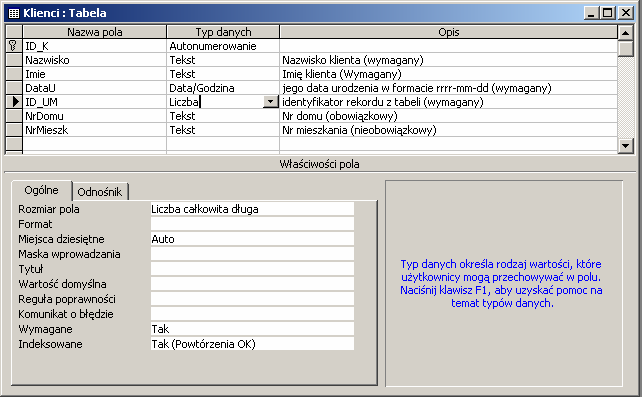Click the Wartość domyślna property field
642x397 pixels.
[x=252, y=284]
